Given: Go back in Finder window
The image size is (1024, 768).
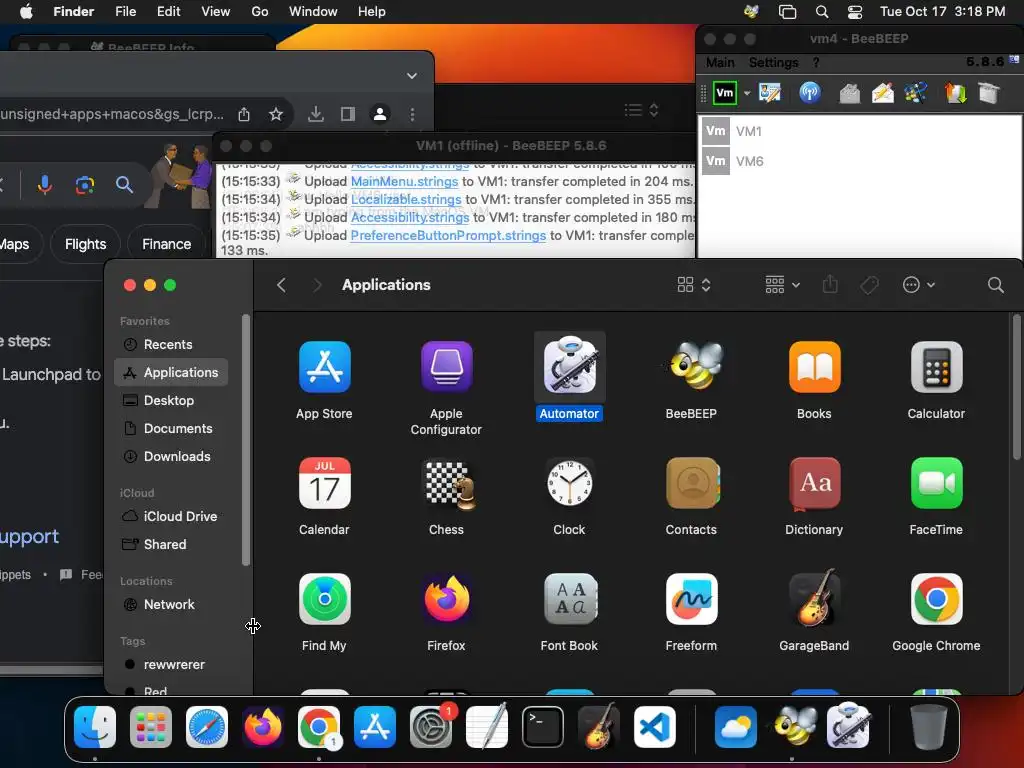Looking at the screenshot, I should click(281, 285).
